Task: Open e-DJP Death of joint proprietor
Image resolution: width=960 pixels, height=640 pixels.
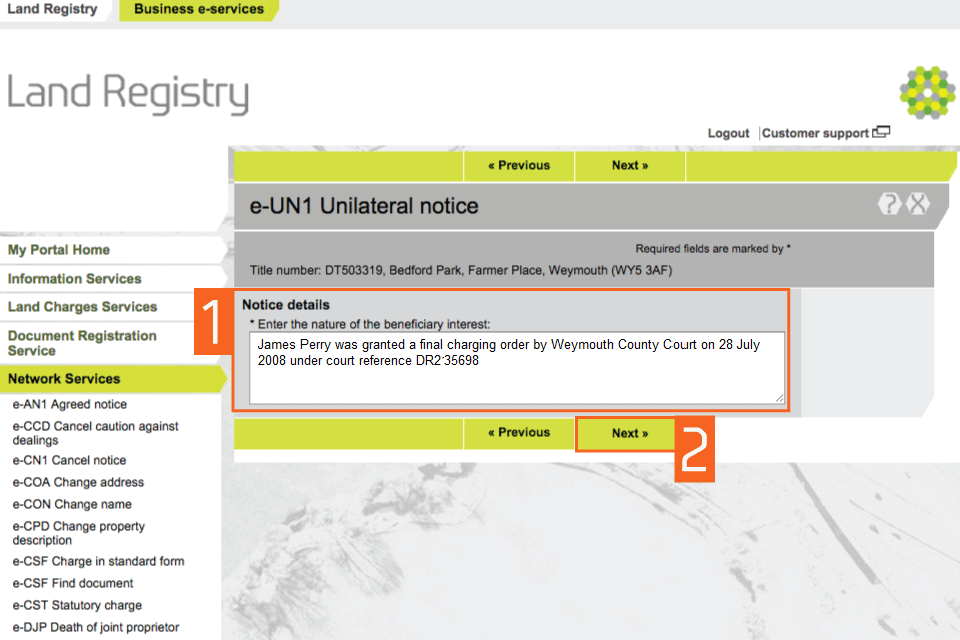Action: click(96, 627)
